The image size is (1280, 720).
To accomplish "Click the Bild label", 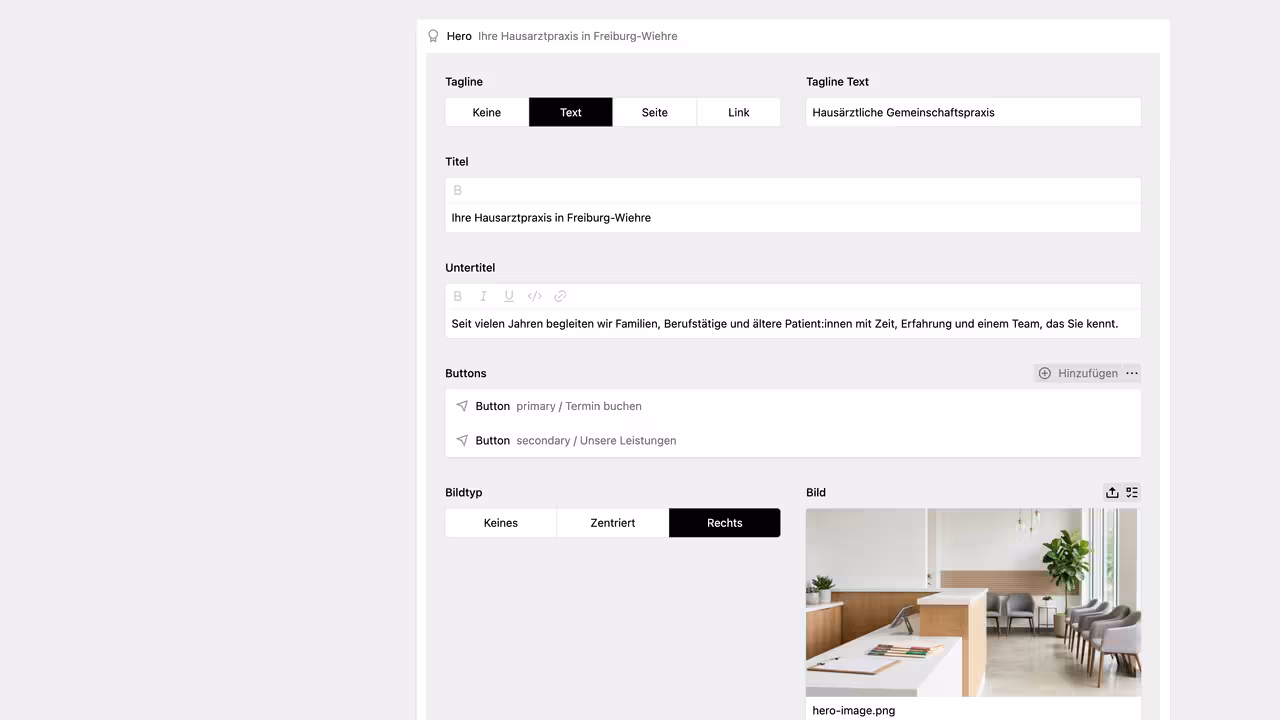I will 816,492.
